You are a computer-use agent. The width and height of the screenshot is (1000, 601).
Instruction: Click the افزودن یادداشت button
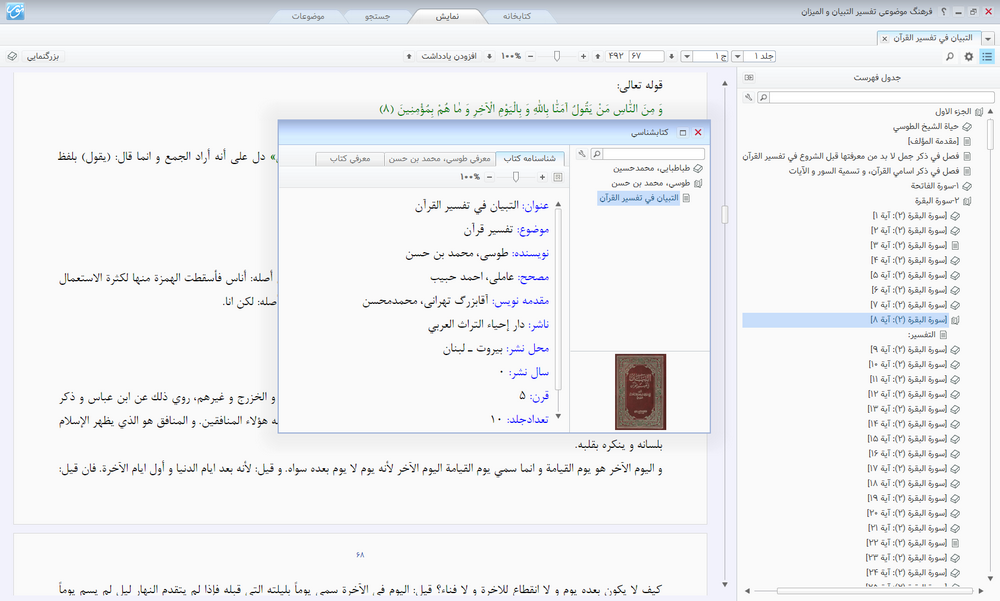[x=449, y=56]
